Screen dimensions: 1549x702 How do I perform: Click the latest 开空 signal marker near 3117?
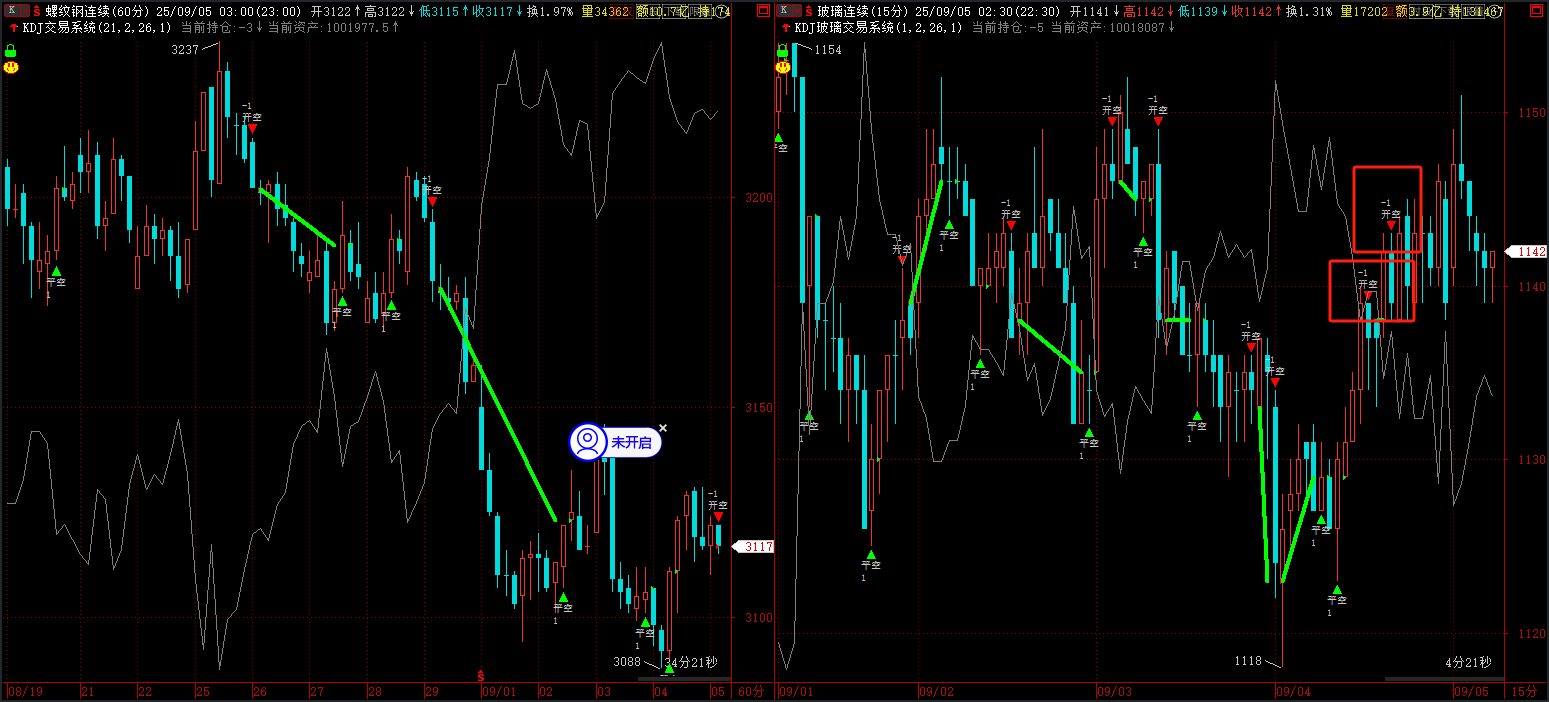coord(718,516)
